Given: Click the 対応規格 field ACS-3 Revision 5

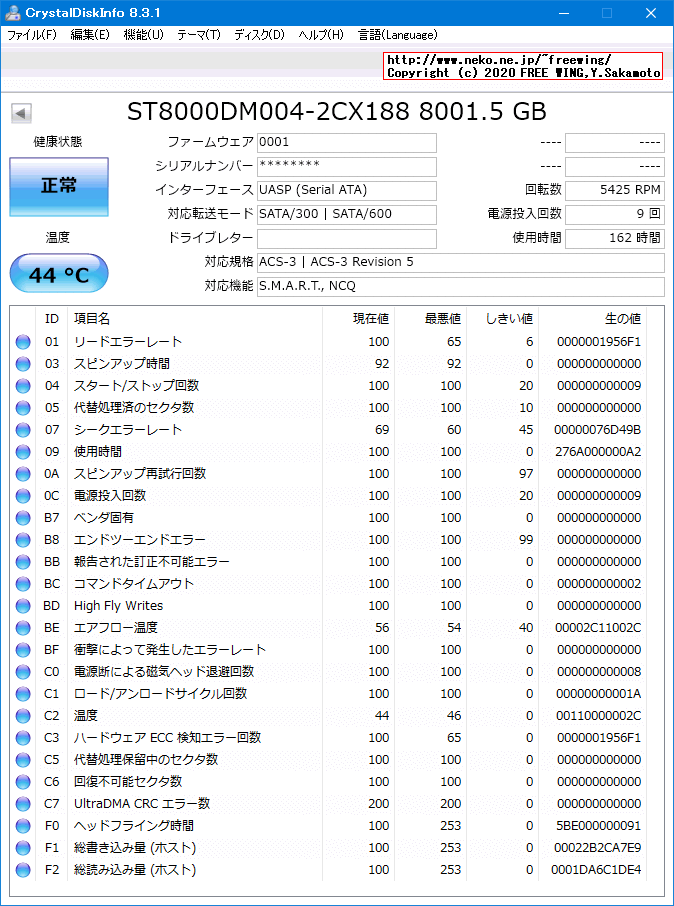Looking at the screenshot, I should 461,262.
